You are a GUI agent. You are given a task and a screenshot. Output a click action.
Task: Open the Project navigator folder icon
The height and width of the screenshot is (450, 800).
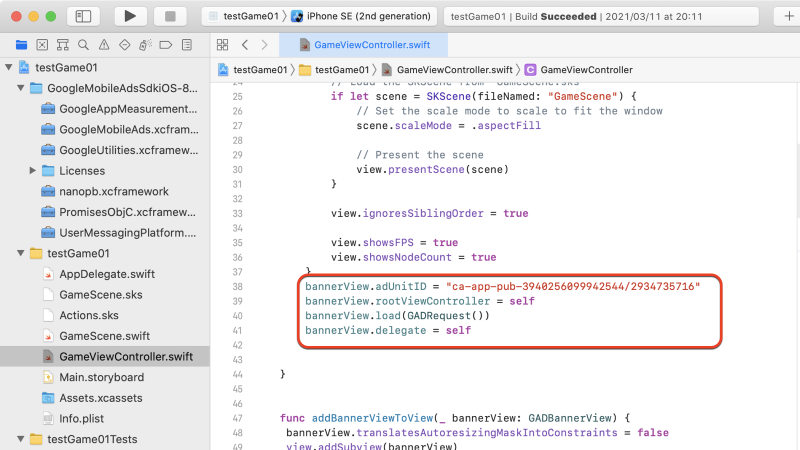tap(21, 45)
